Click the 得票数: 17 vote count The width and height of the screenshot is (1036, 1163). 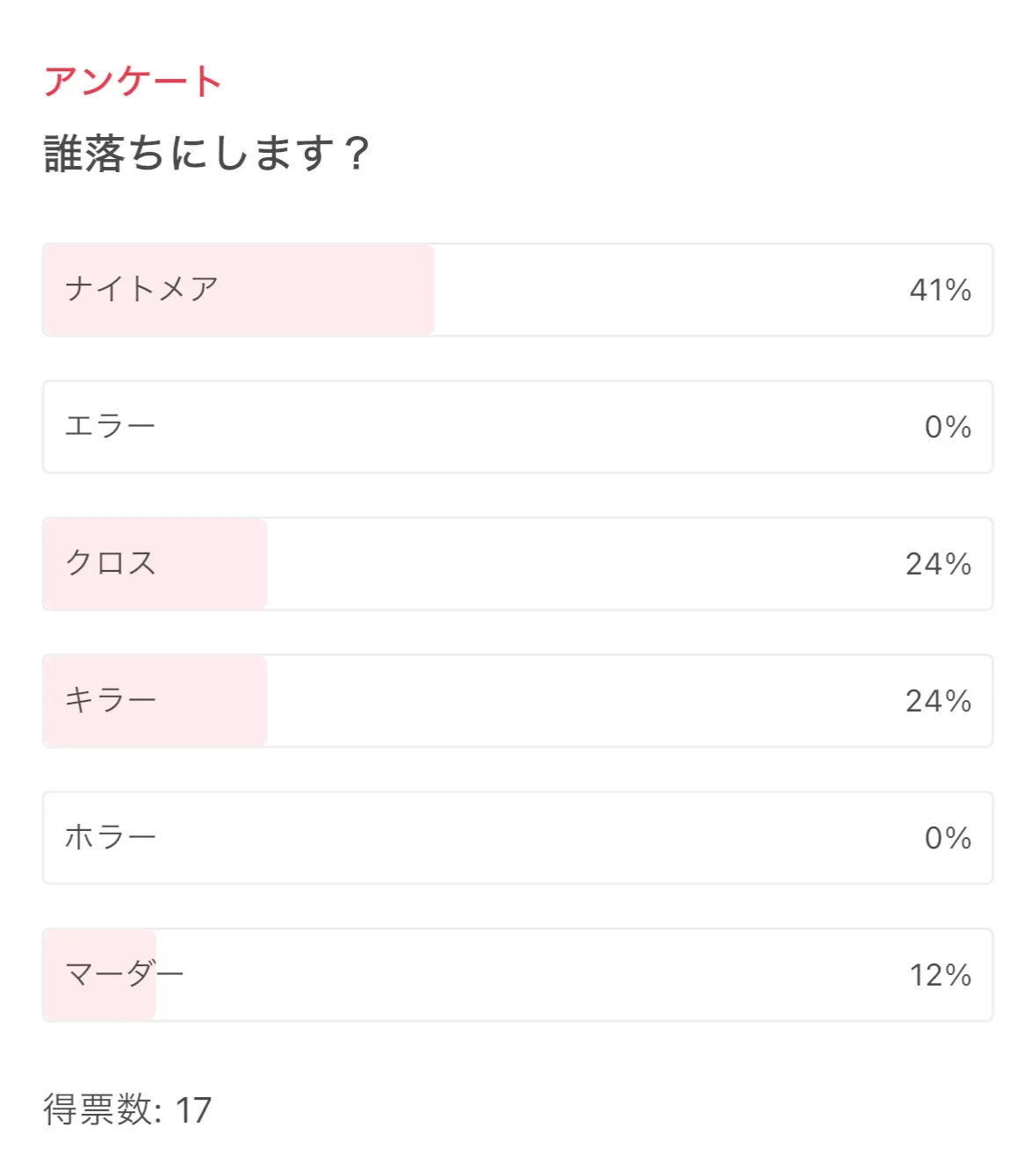[x=127, y=1109]
